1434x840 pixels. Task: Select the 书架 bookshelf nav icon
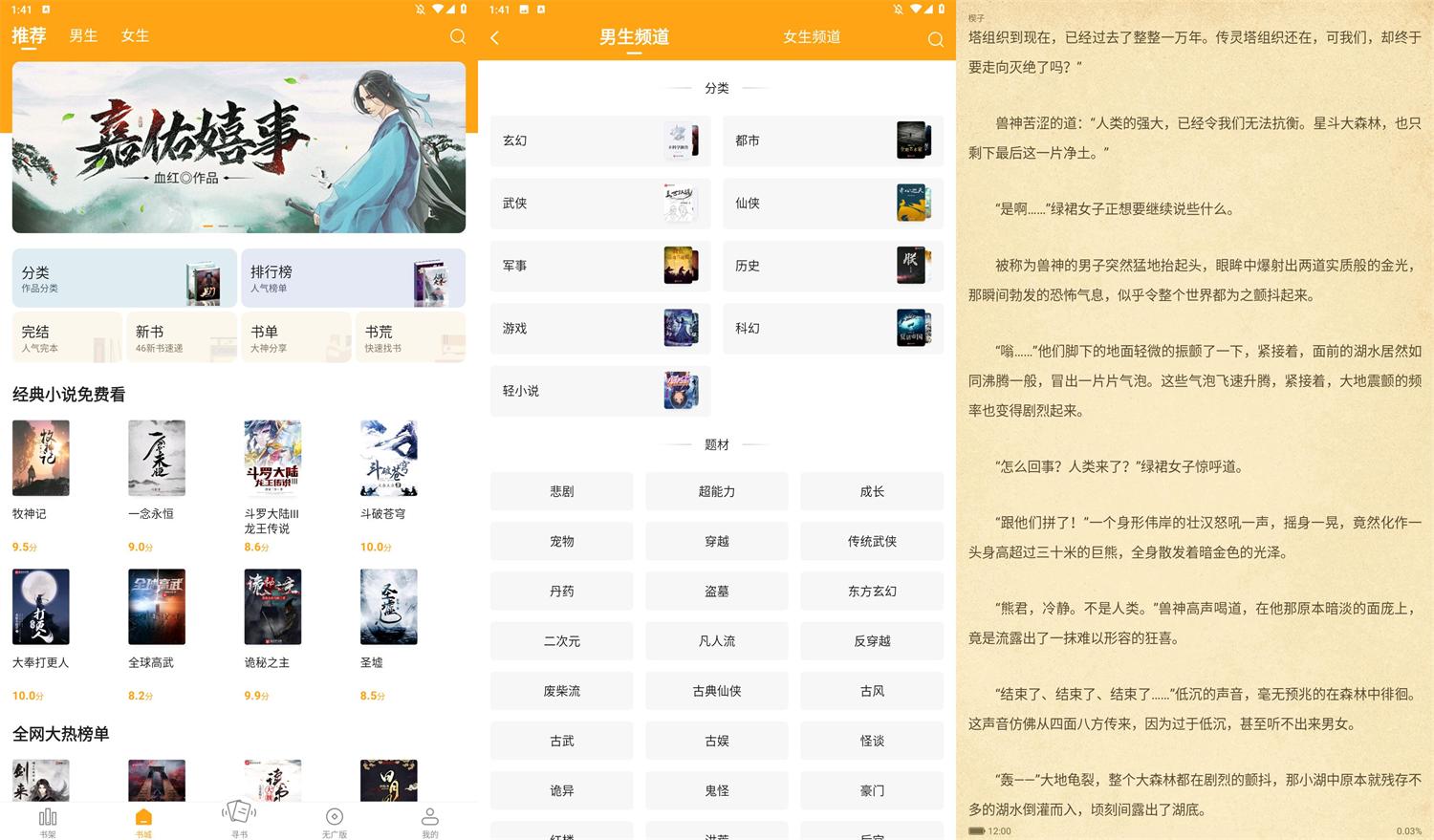click(x=48, y=820)
